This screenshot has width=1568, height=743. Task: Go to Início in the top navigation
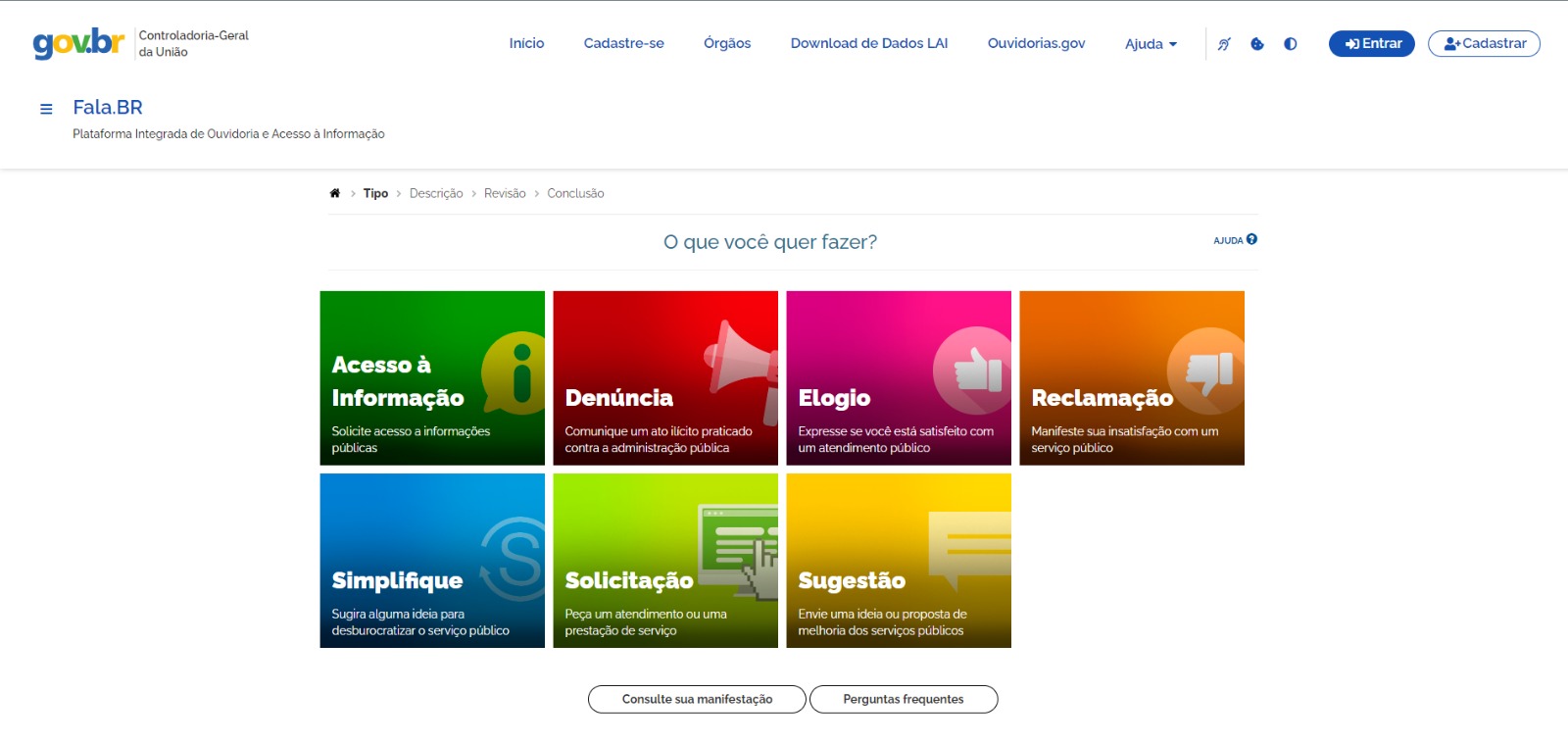pyautogui.click(x=526, y=43)
